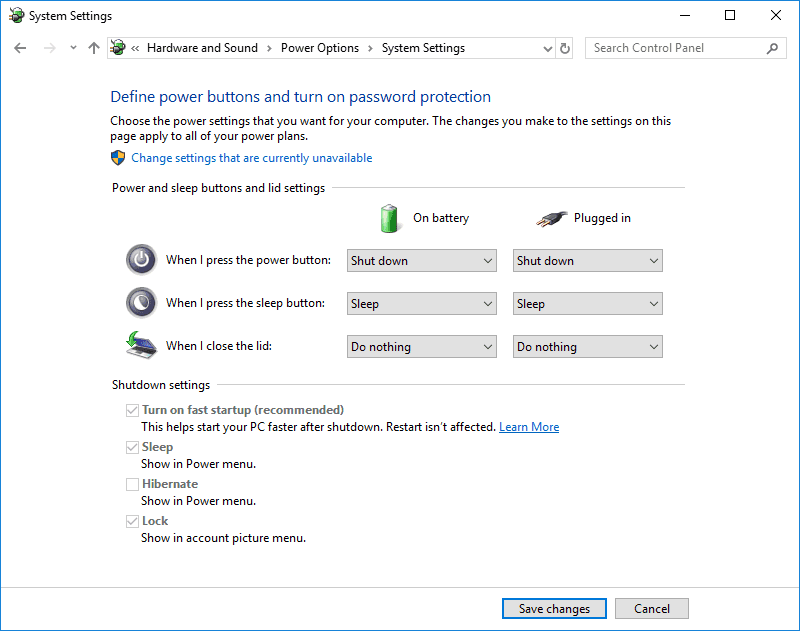Viewport: 800px width, 631px height.
Task: Go to Power Options breadcrumb
Action: point(319,48)
